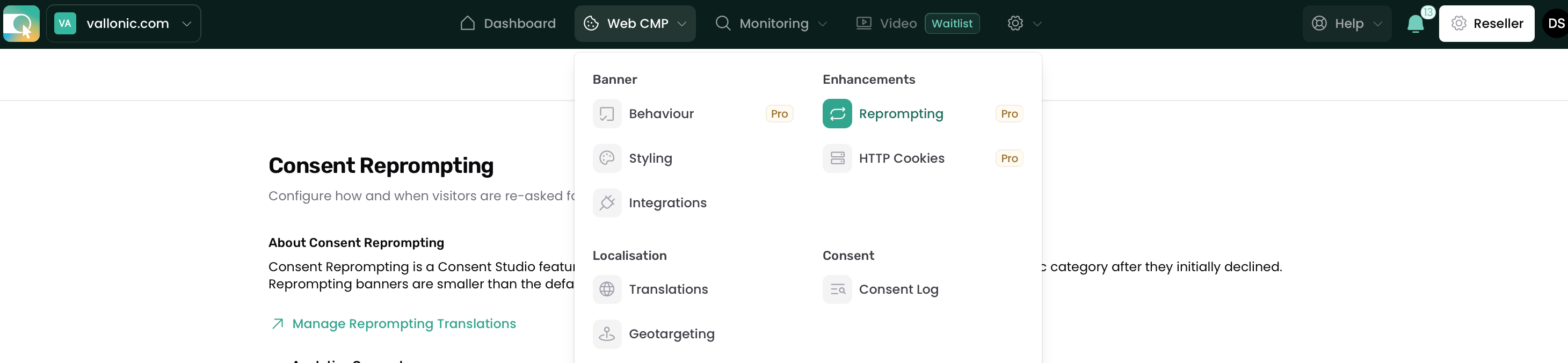Screen dimensions: 1568x363
Task: Open the HTTP Cookies server icon
Action: (x=837, y=158)
